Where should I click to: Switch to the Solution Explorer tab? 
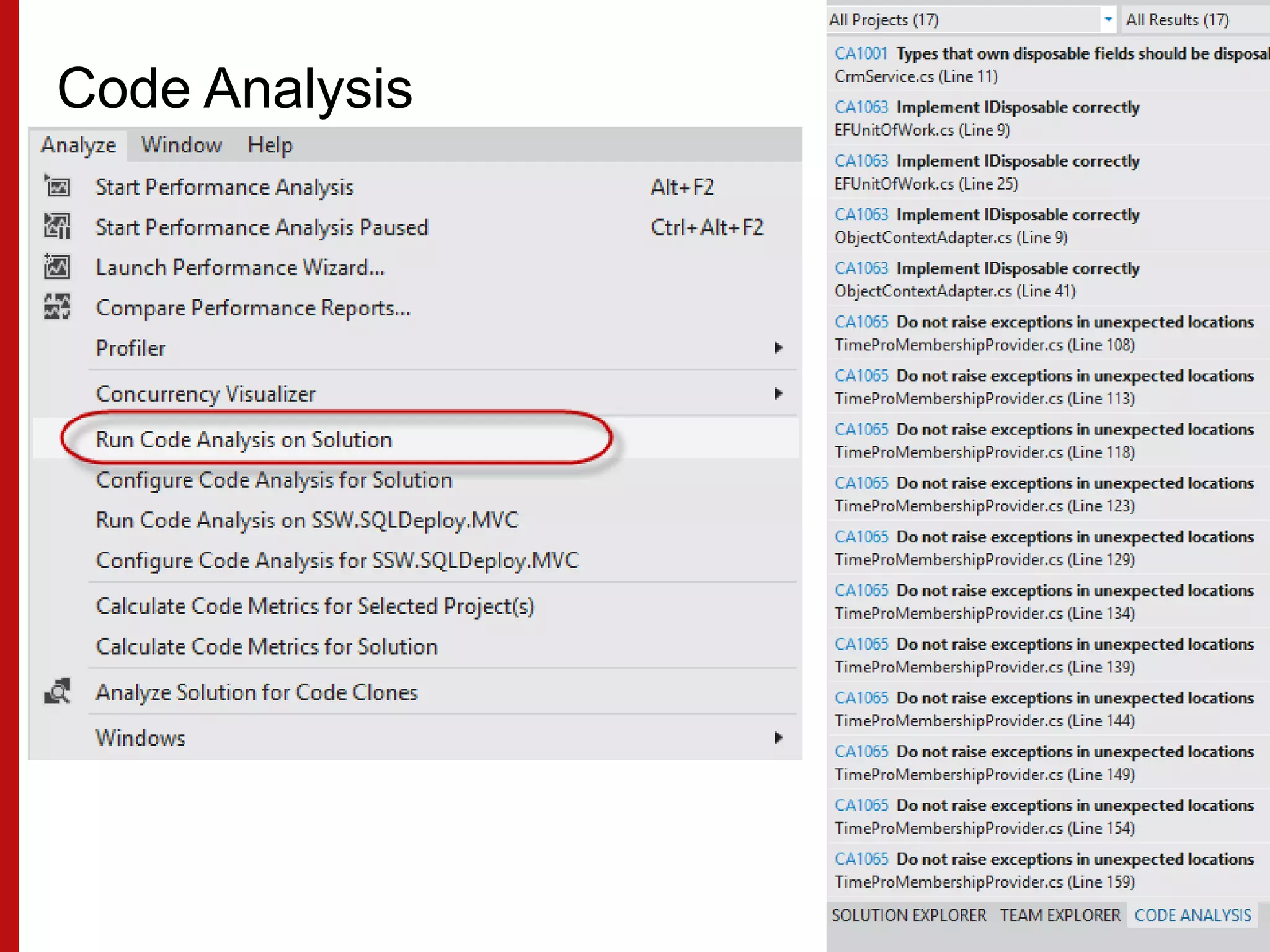(908, 915)
